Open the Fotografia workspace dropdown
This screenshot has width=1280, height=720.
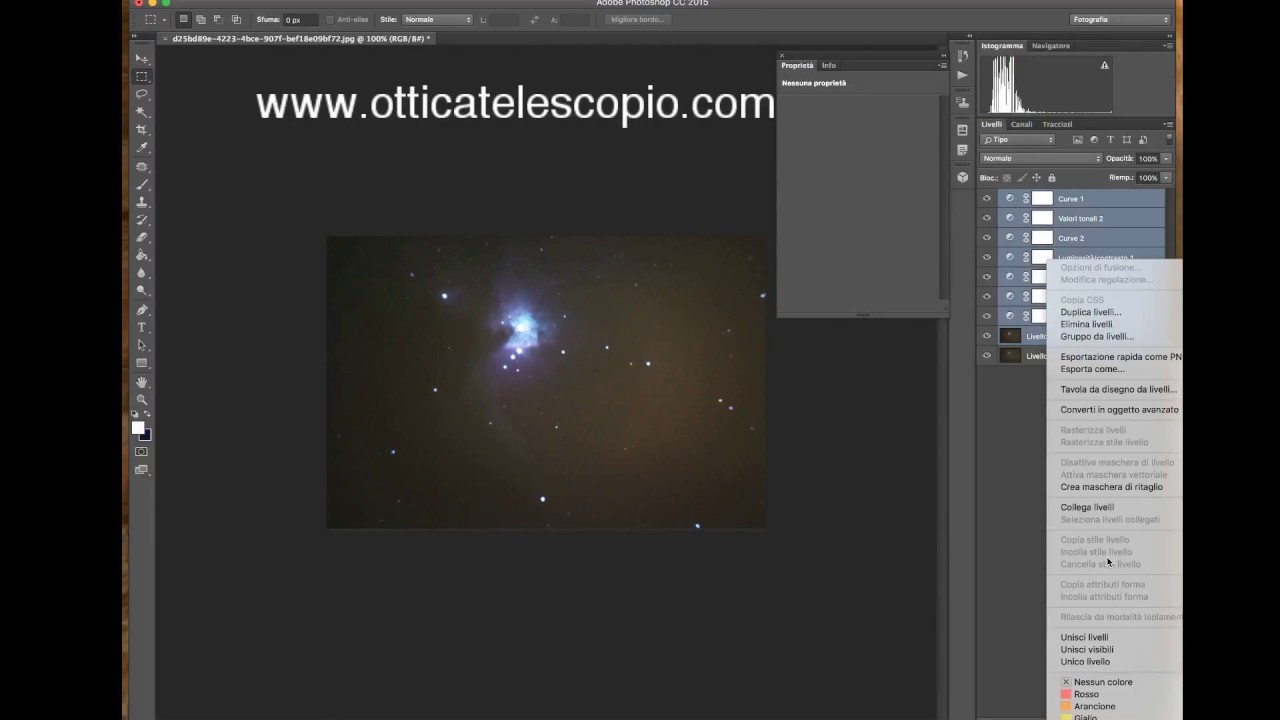1120,19
